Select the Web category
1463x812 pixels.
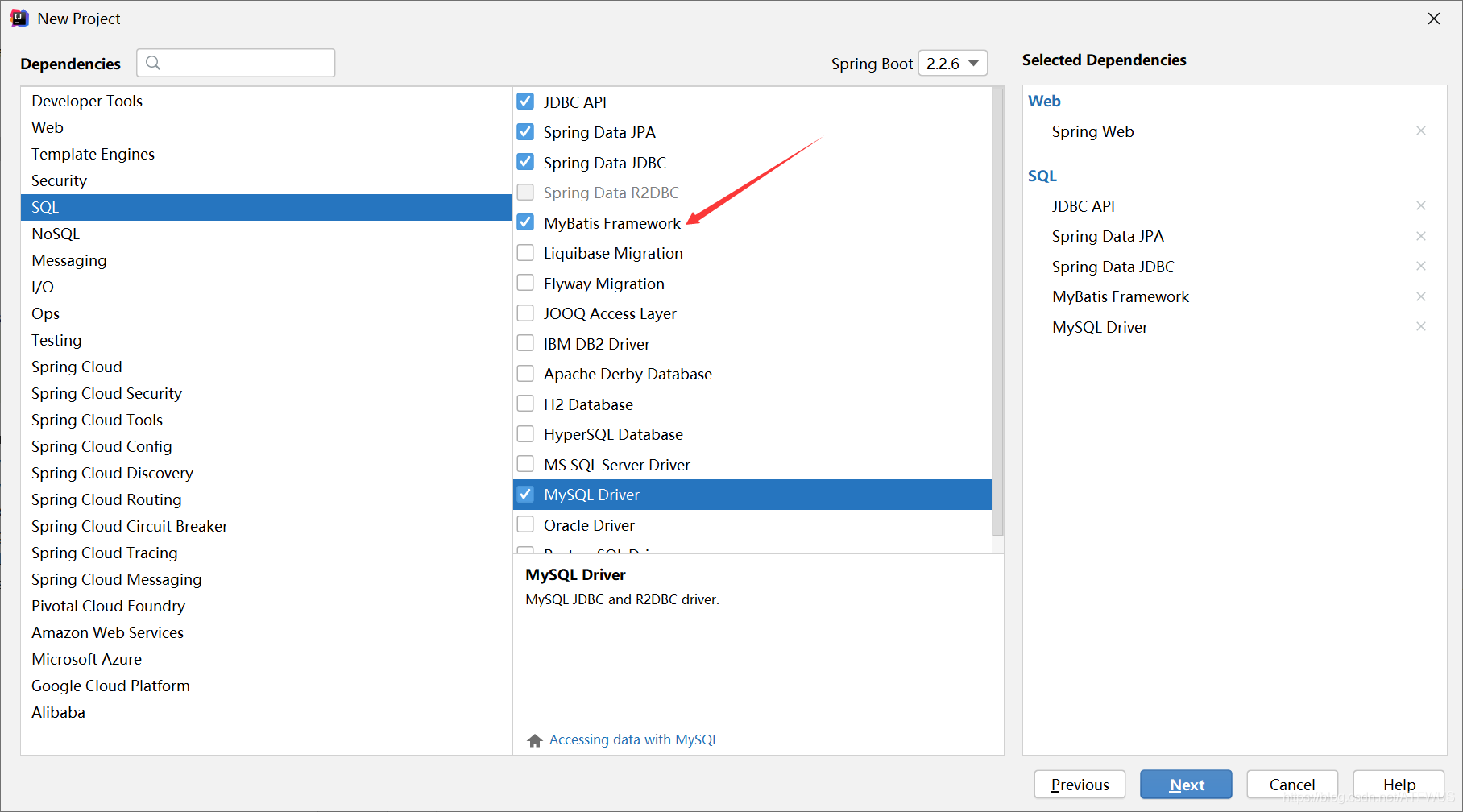[x=266, y=127]
